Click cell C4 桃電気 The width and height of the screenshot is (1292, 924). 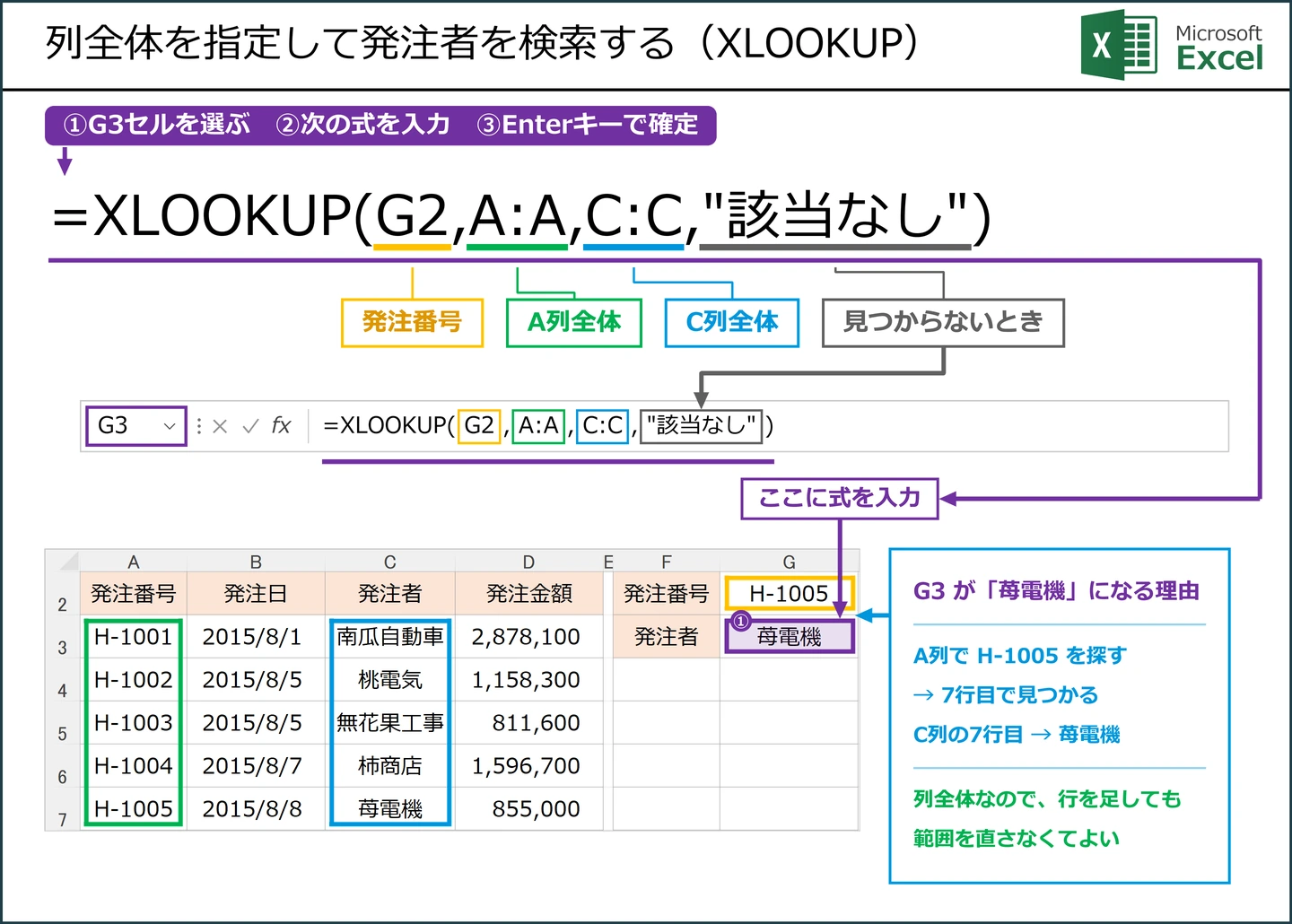tap(390, 680)
